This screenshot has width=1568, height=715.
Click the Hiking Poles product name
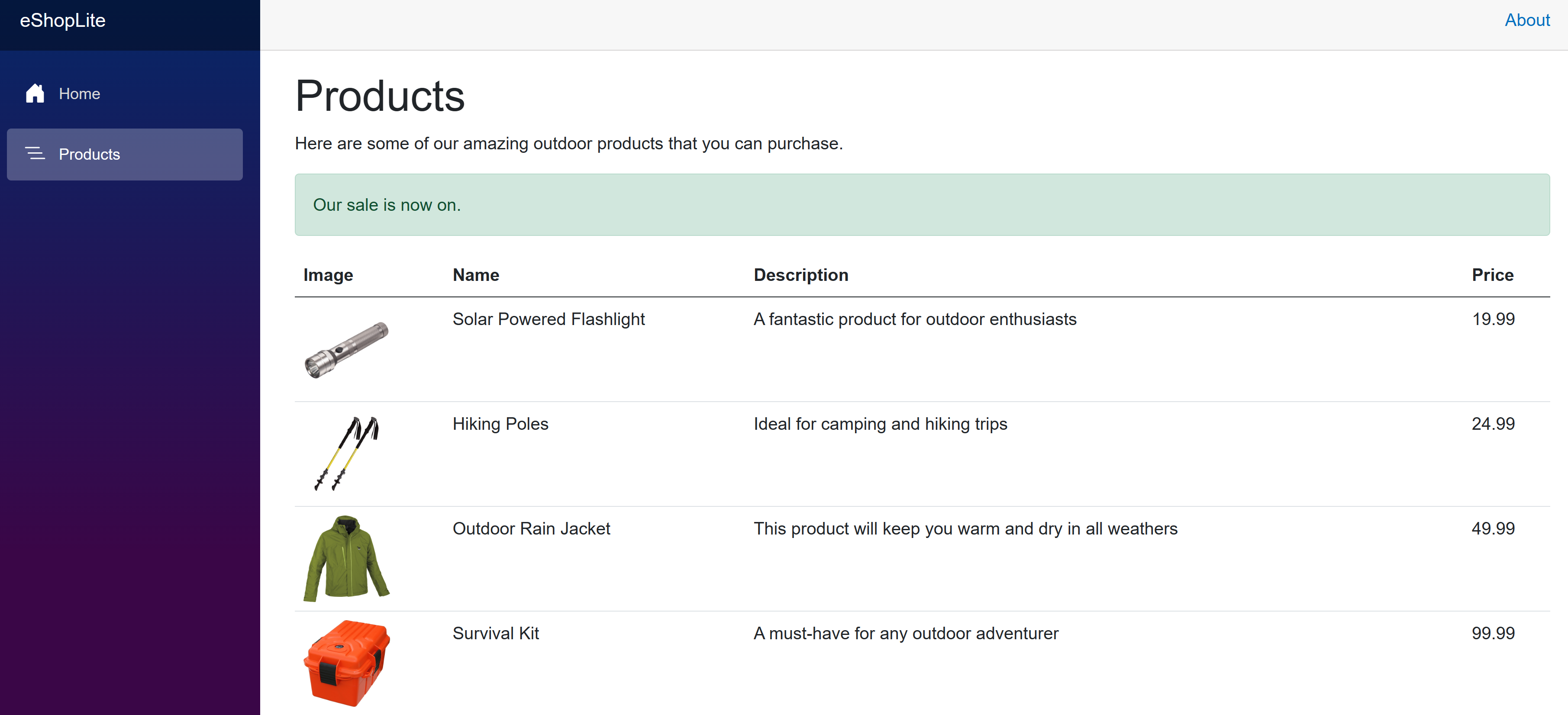(x=500, y=424)
